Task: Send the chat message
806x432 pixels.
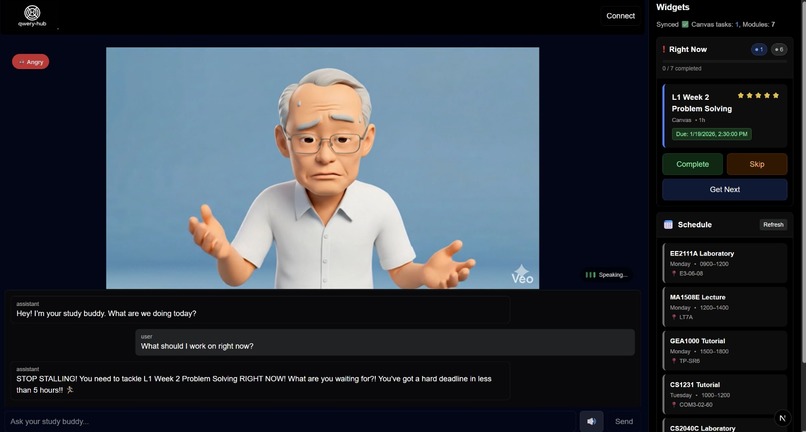Action: [624, 421]
